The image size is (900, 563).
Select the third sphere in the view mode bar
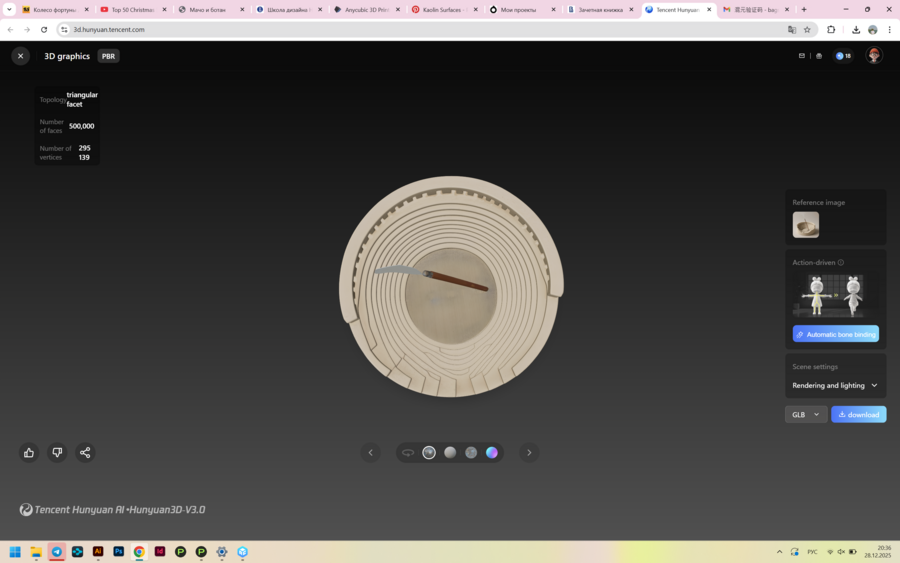[x=471, y=453]
